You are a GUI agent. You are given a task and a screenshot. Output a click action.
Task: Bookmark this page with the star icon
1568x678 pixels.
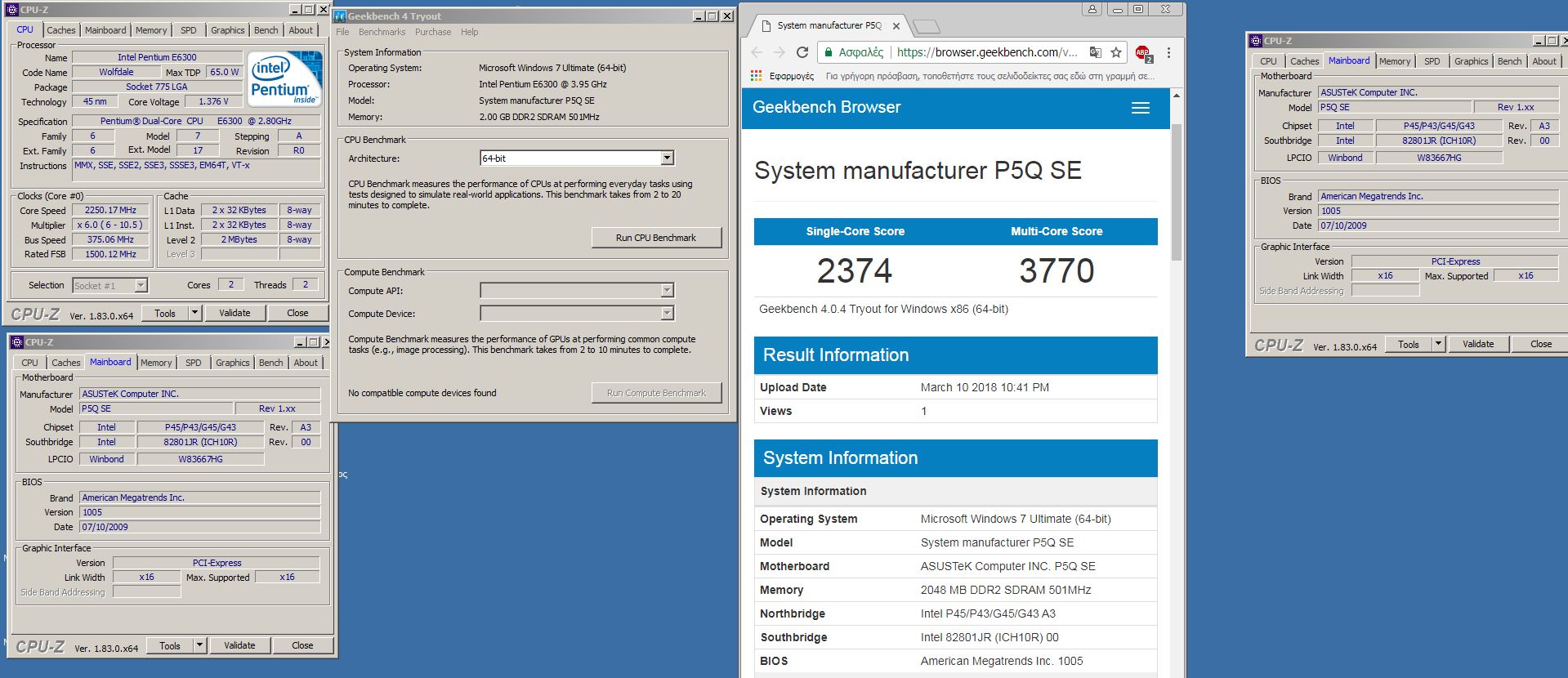(1116, 52)
